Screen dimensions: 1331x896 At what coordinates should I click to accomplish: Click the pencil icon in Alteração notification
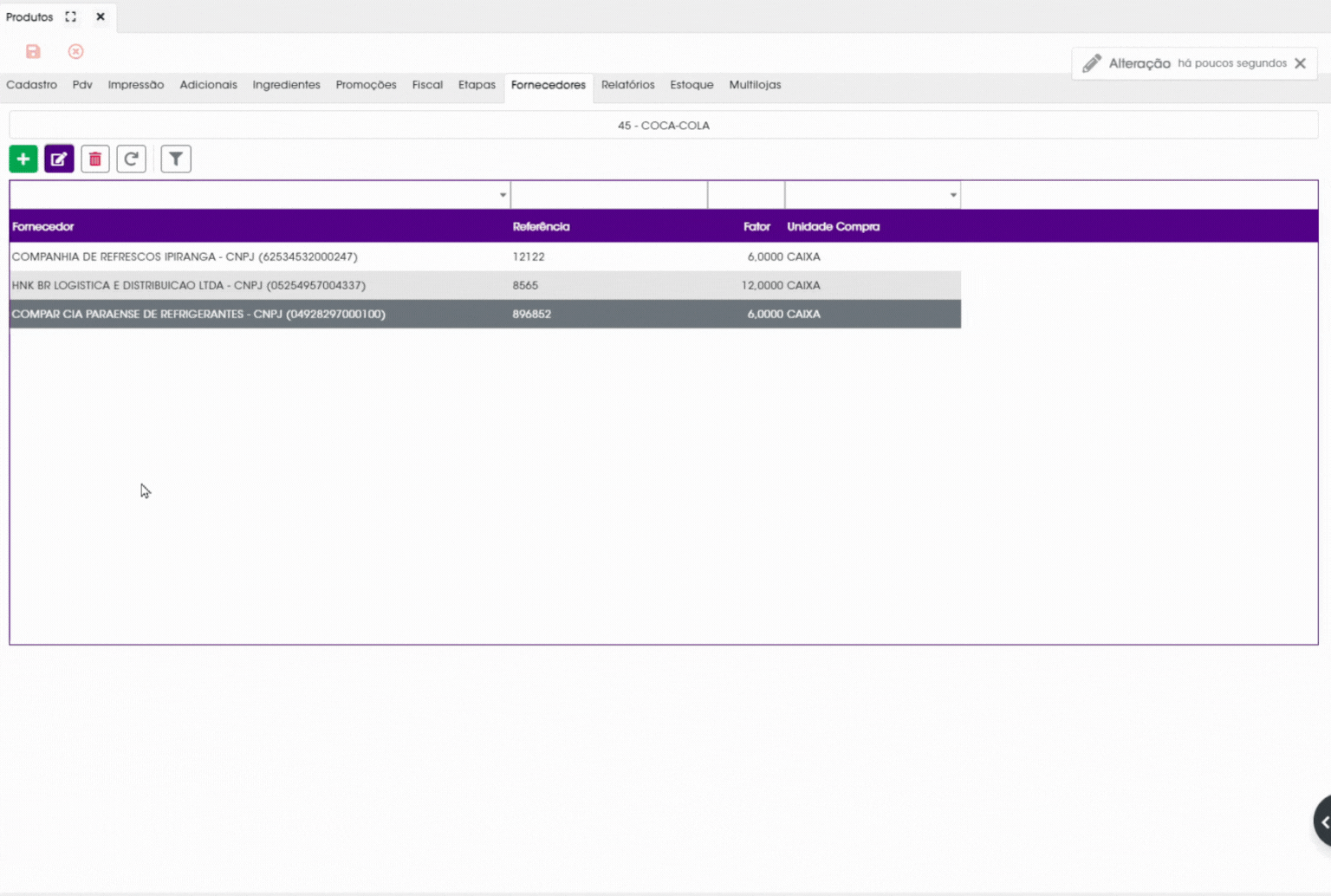pyautogui.click(x=1092, y=63)
